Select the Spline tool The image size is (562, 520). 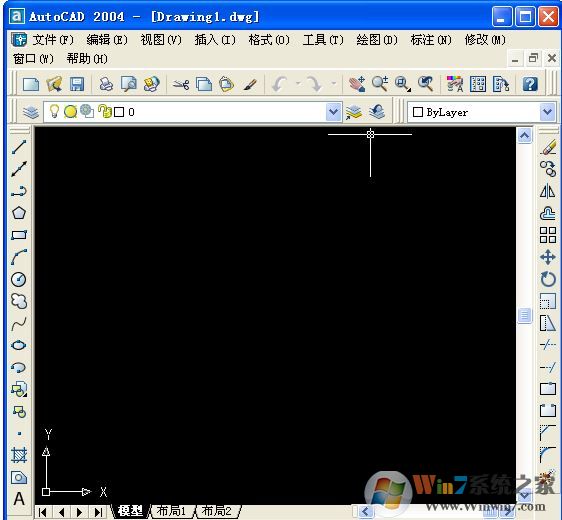coord(19,324)
